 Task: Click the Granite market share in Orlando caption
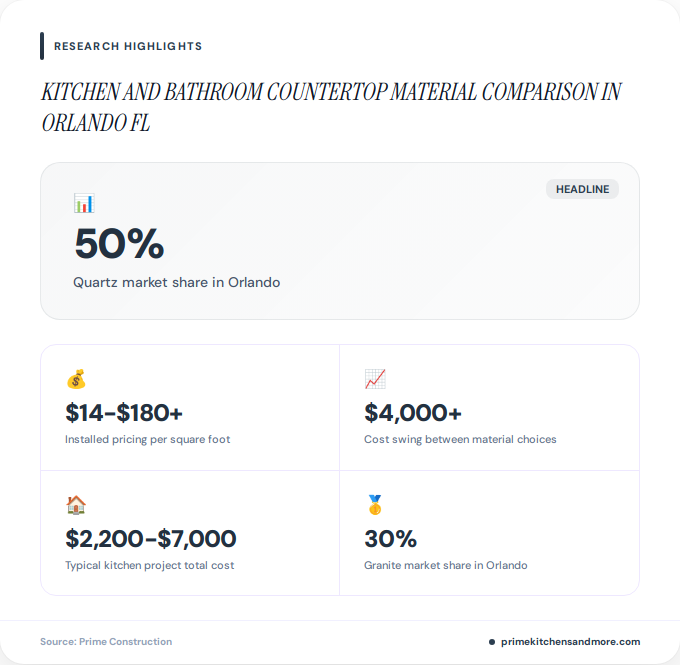(446, 565)
